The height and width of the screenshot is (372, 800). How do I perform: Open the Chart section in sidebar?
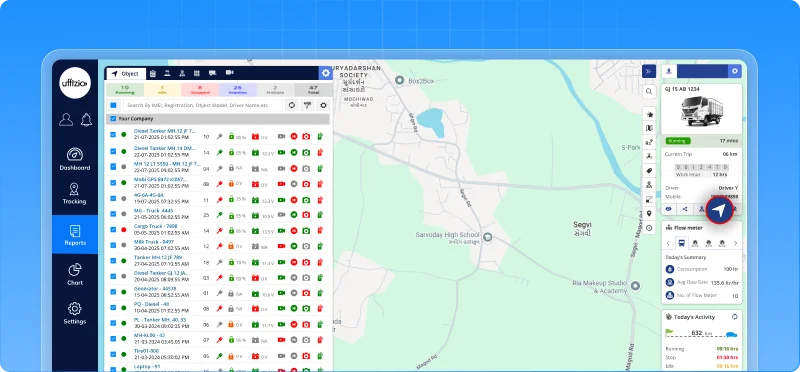point(74,274)
